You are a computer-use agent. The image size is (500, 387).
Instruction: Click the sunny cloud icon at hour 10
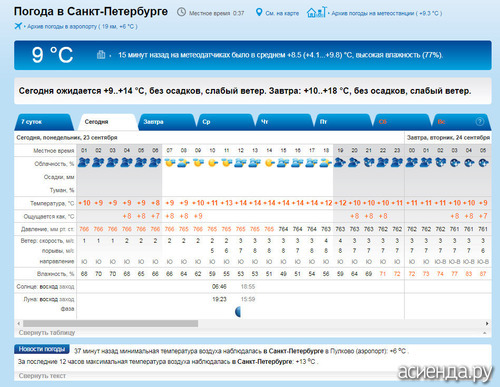[212, 163]
